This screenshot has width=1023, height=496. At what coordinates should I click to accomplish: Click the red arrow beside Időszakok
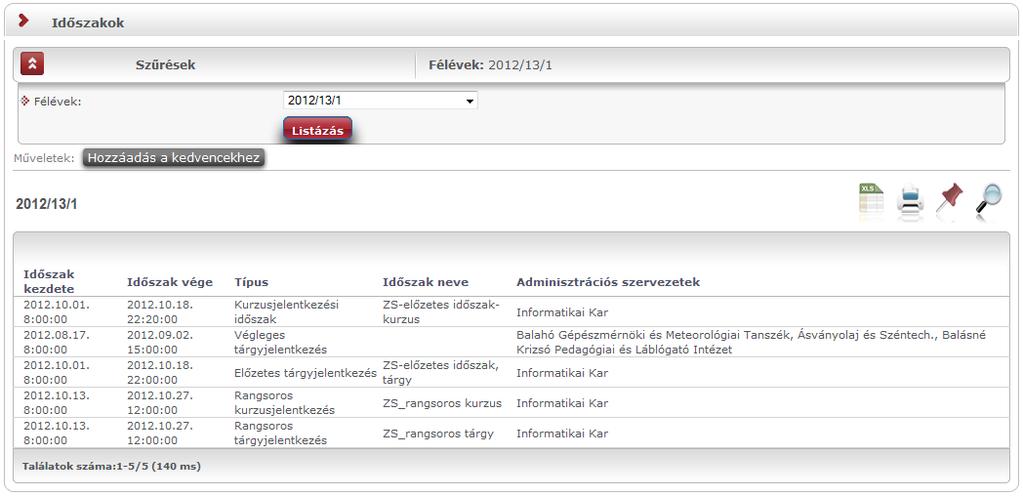[24, 20]
